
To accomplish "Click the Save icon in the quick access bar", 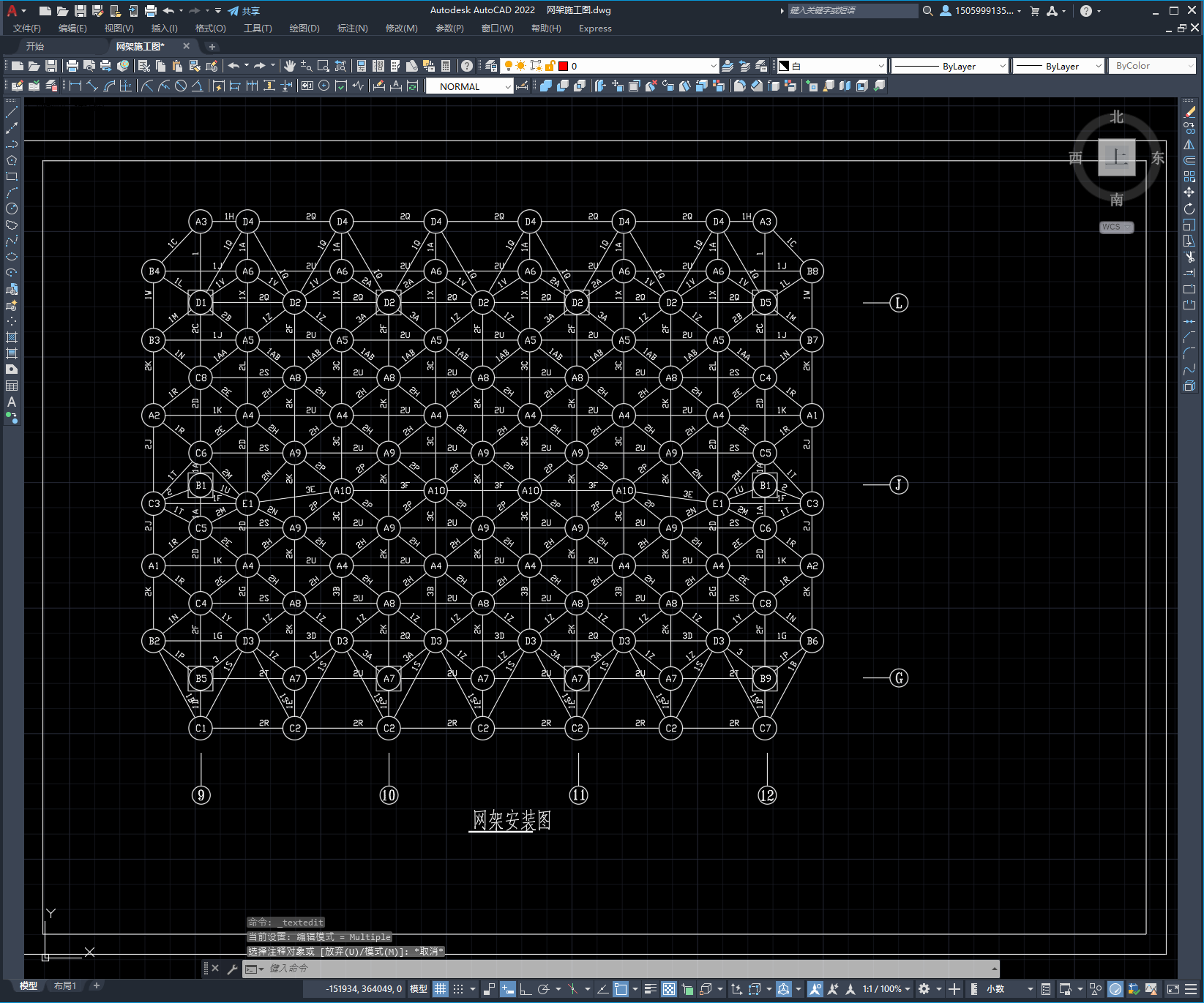I will pos(80,11).
